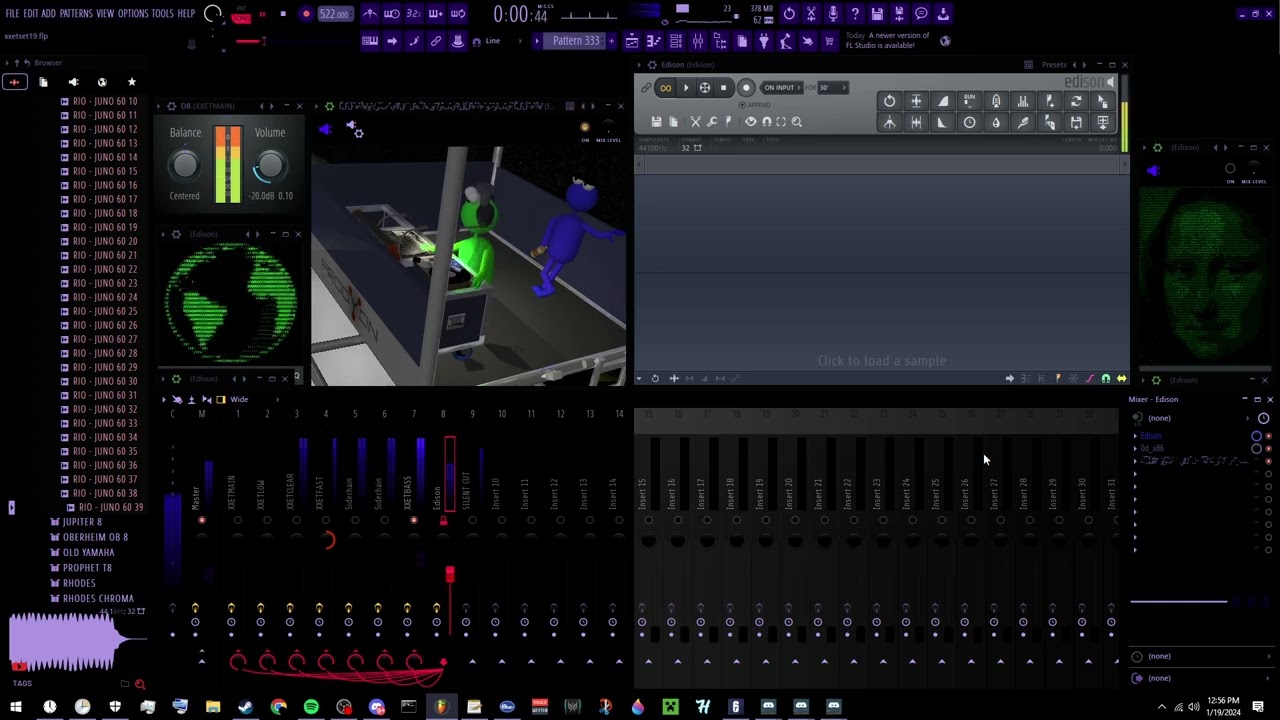1280x720 pixels.
Task: Open the Pattern 333 selector dropdown
Action: point(575,41)
